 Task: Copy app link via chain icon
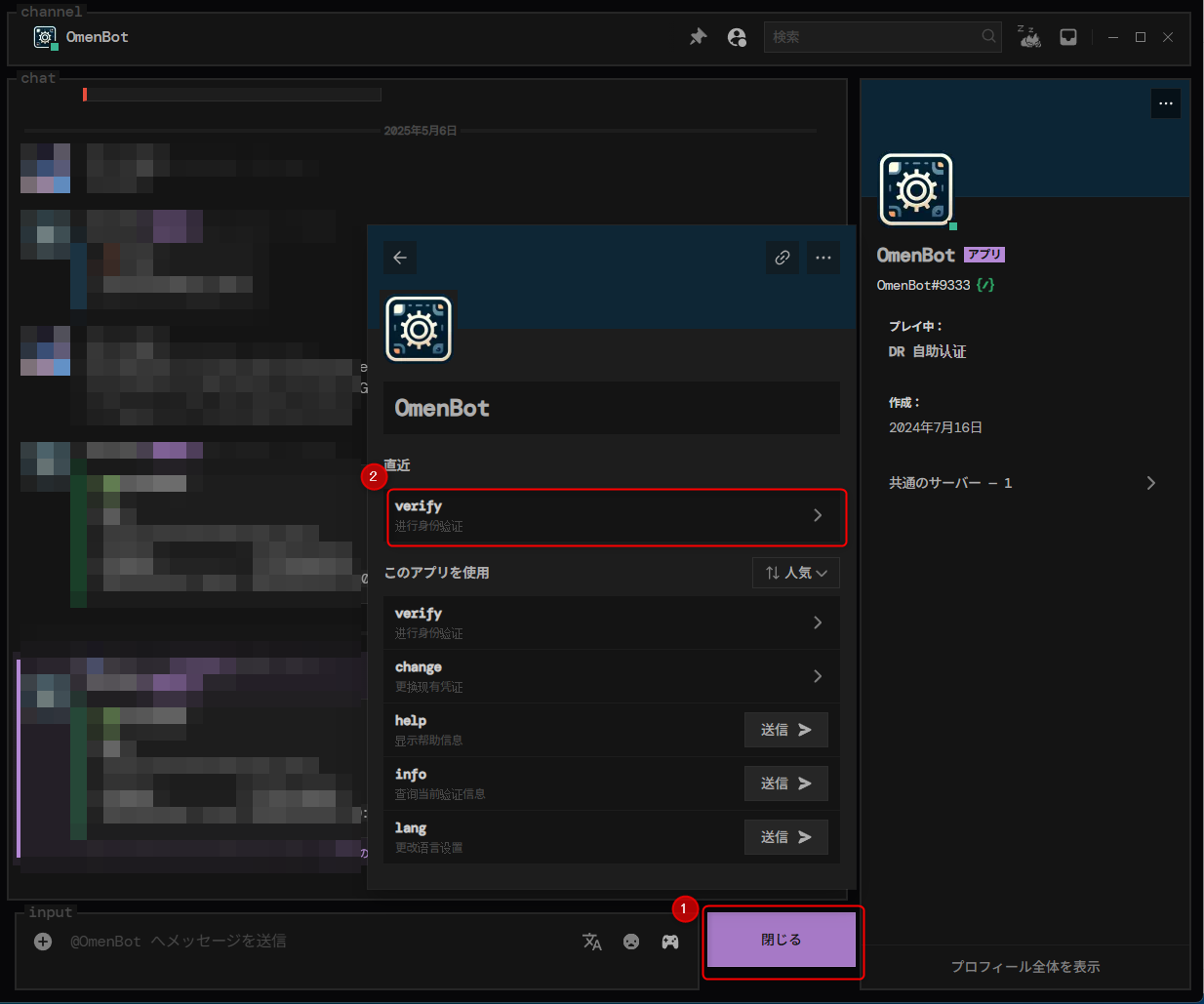click(783, 258)
